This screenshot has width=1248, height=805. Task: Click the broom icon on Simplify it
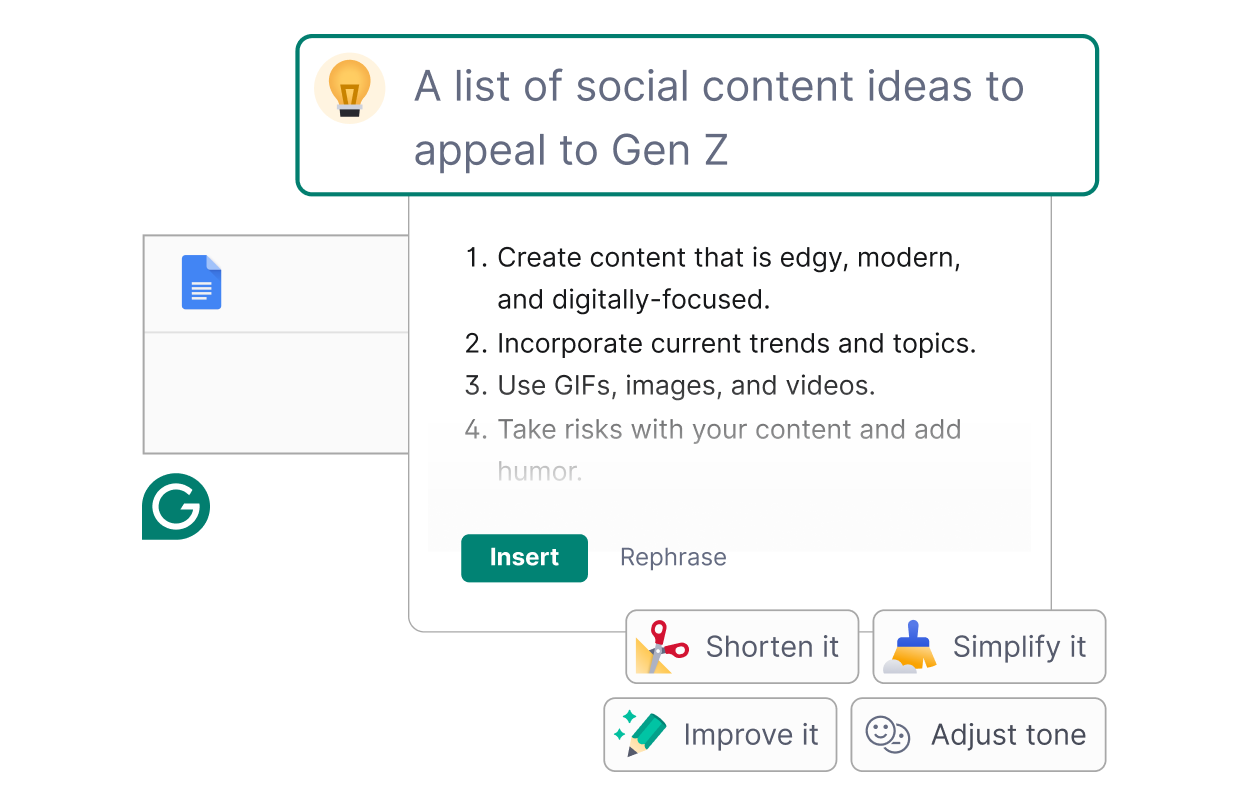tap(912, 646)
